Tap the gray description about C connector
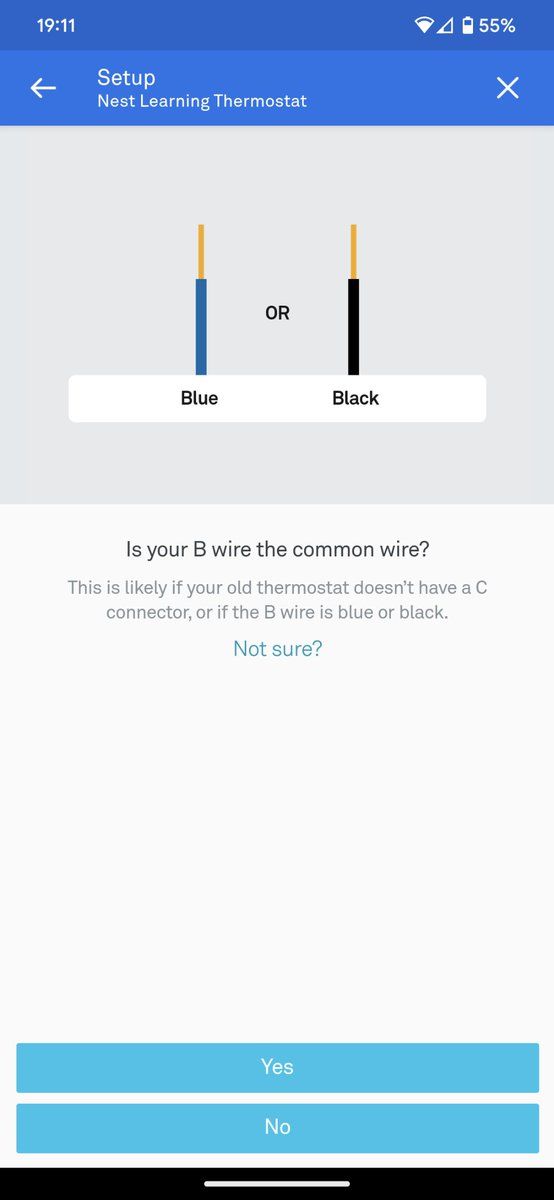Image resolution: width=554 pixels, height=1200 pixels. pos(277,599)
